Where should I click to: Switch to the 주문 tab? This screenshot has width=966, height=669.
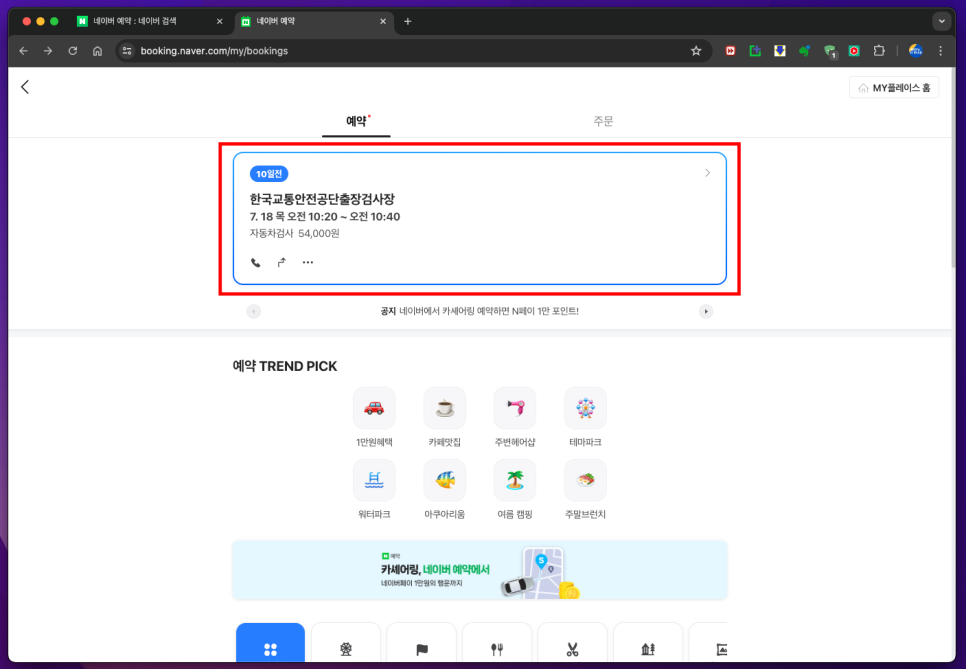tap(603, 121)
